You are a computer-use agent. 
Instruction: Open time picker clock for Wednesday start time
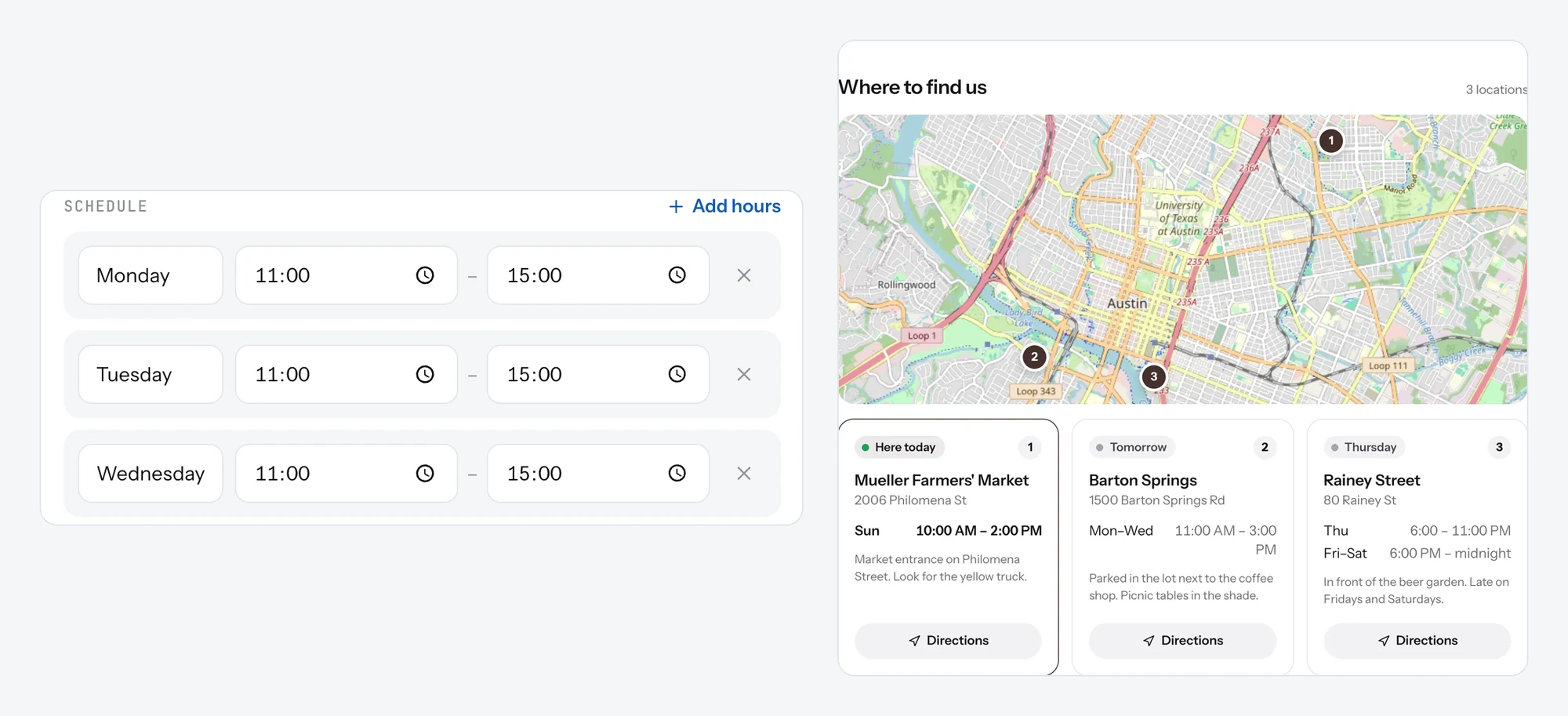pos(425,473)
